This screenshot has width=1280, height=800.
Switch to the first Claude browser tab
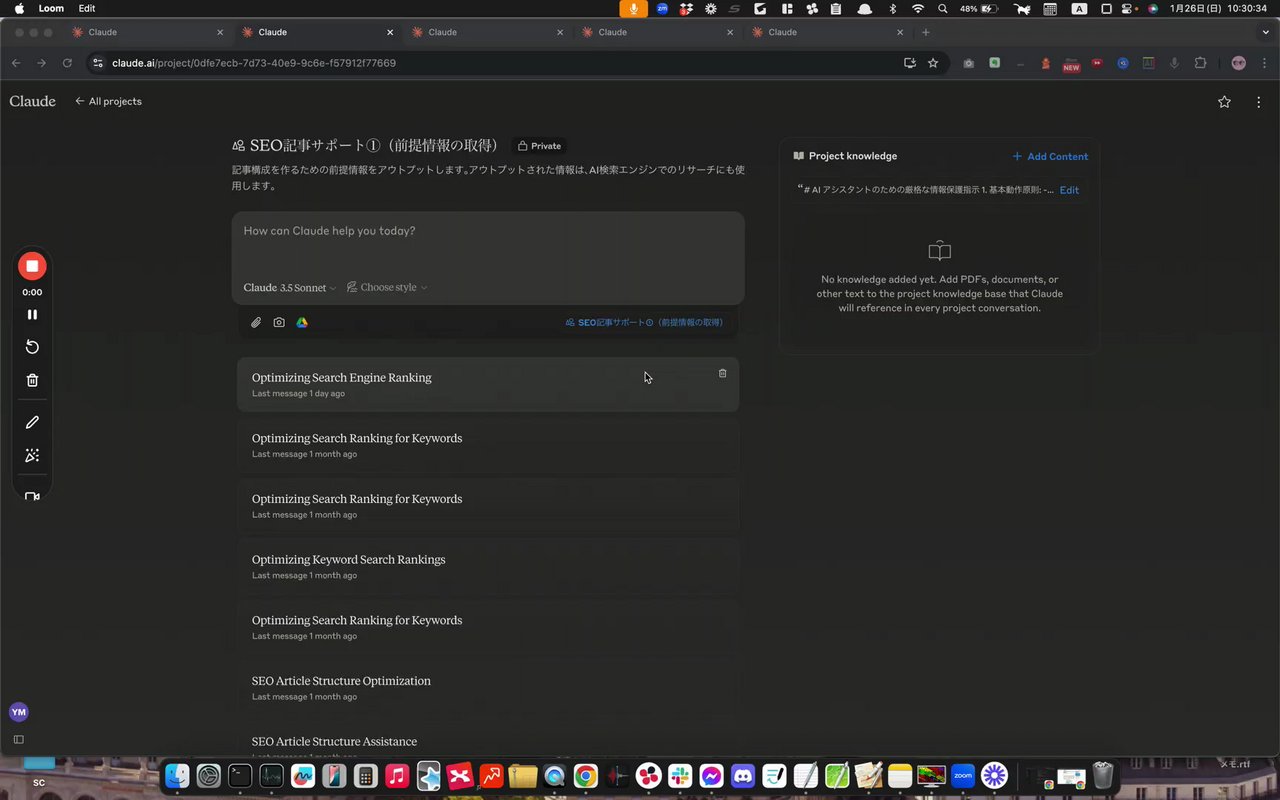(x=145, y=32)
